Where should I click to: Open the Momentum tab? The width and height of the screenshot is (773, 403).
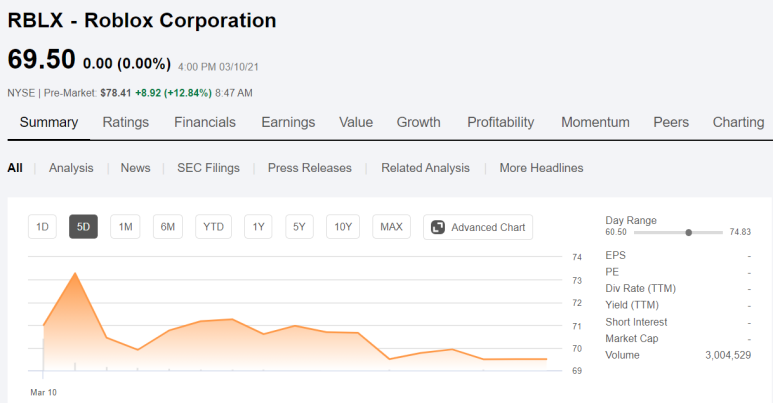coord(595,122)
